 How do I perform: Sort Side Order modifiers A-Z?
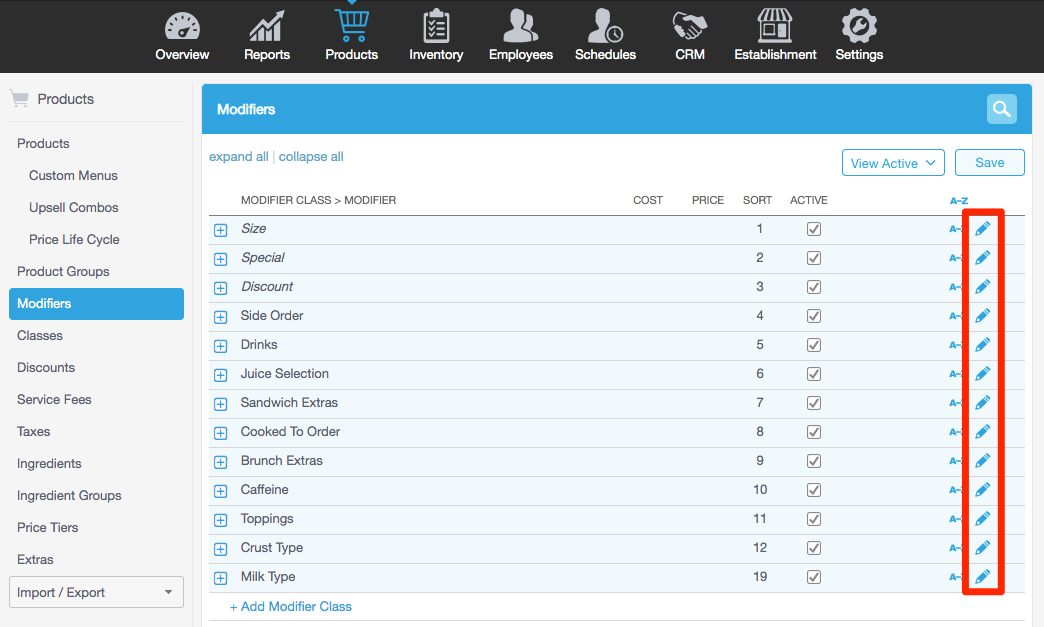tap(955, 316)
